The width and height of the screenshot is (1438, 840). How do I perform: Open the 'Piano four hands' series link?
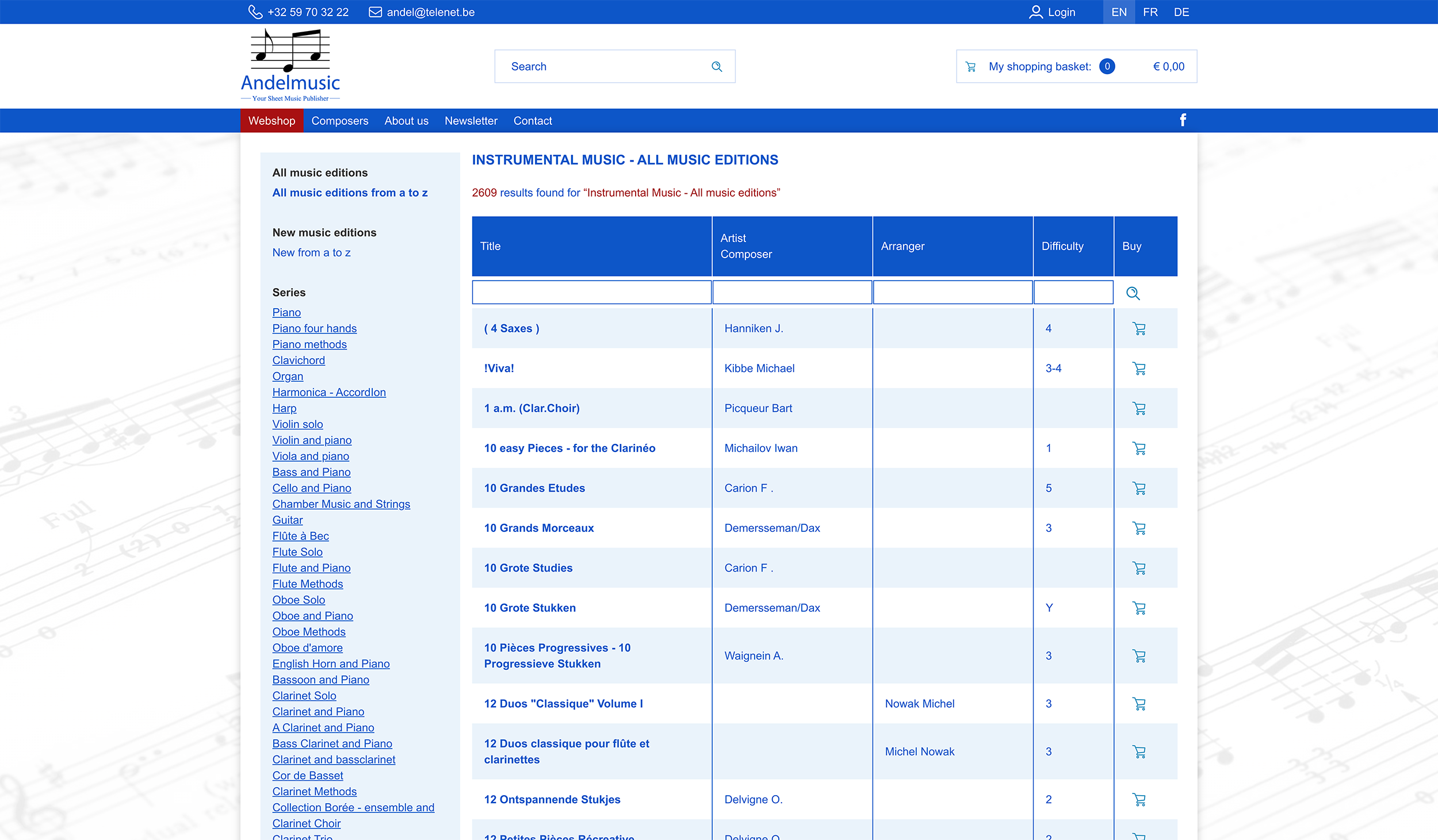tap(314, 328)
